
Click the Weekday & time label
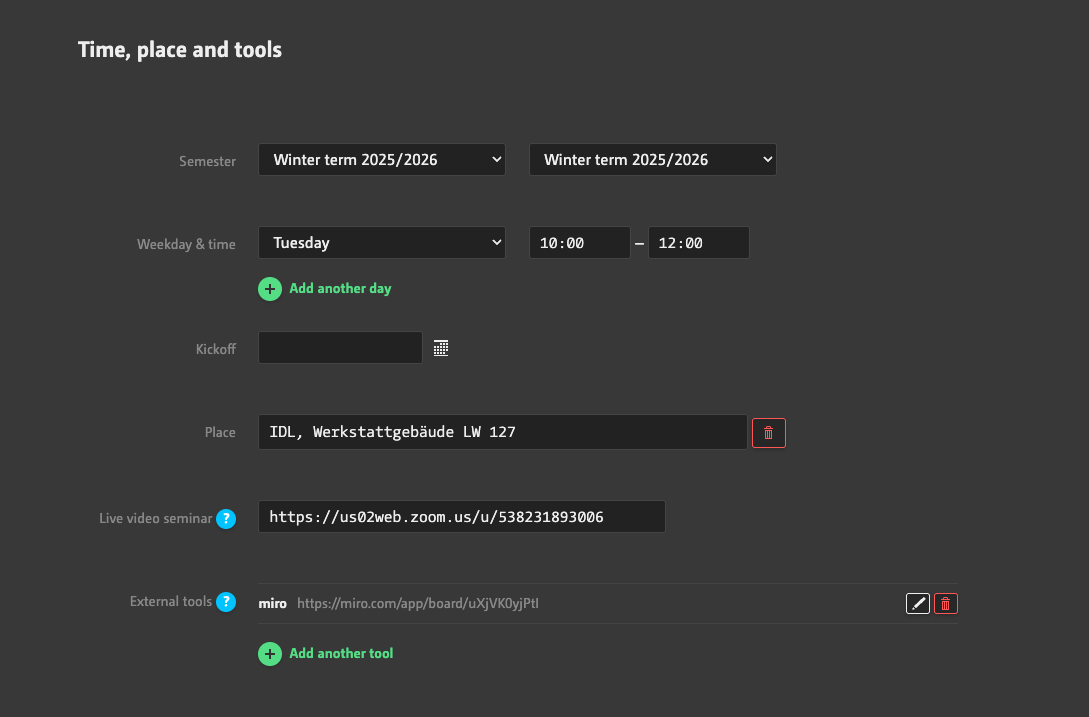[186, 245]
